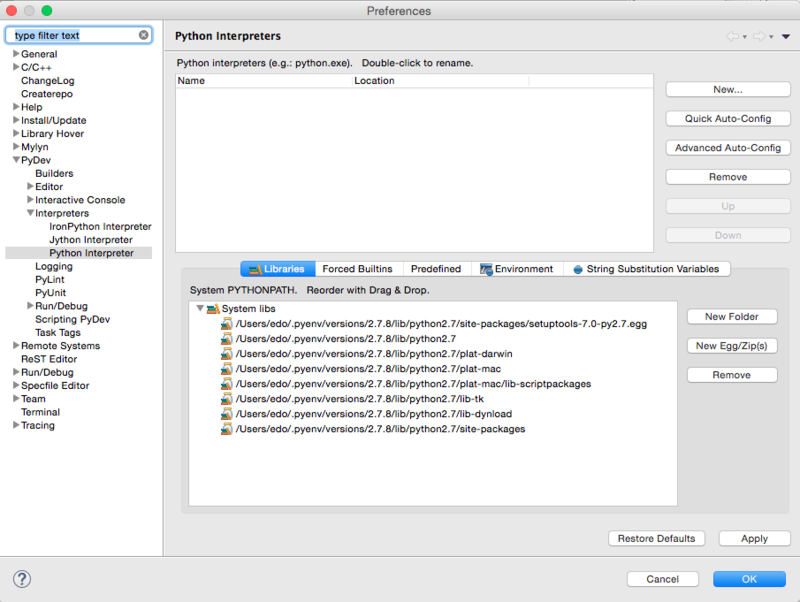Open the ReST Editor preferences

pyautogui.click(x=49, y=359)
